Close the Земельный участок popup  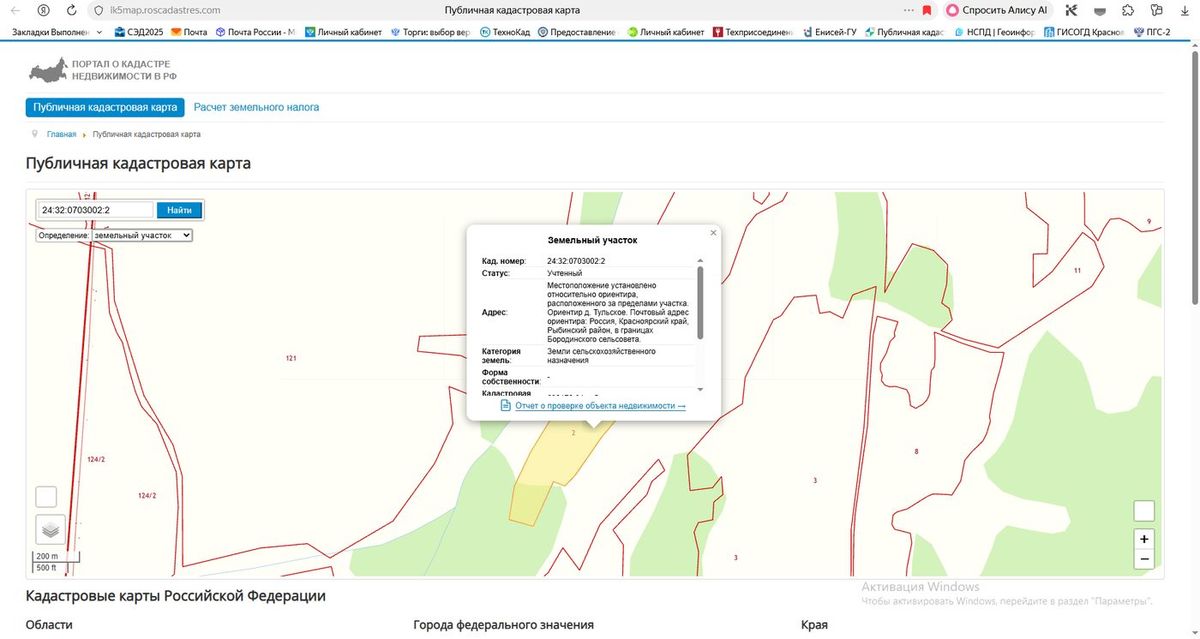click(713, 232)
